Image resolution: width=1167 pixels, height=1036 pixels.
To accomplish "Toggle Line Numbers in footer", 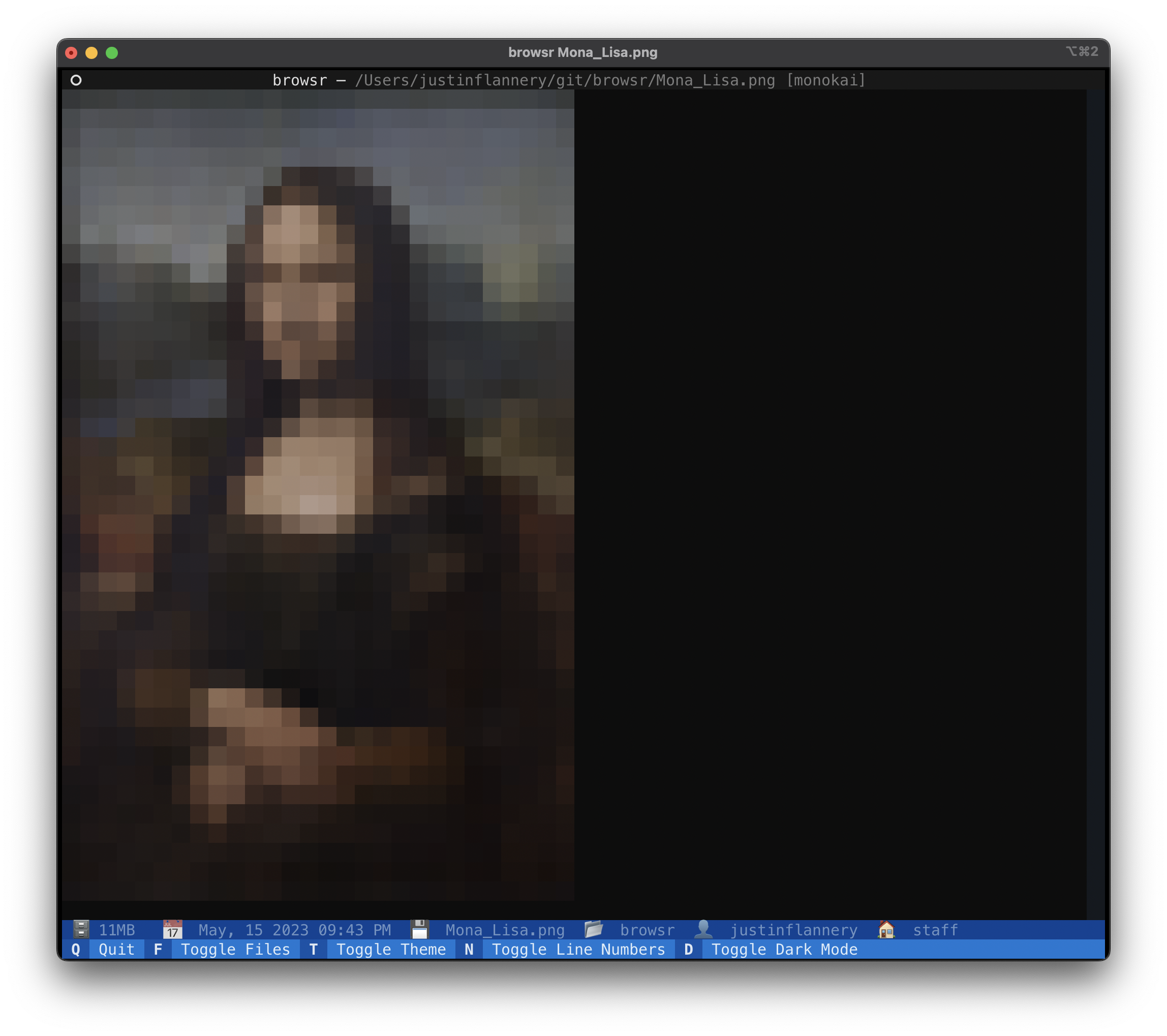I will coord(578,949).
